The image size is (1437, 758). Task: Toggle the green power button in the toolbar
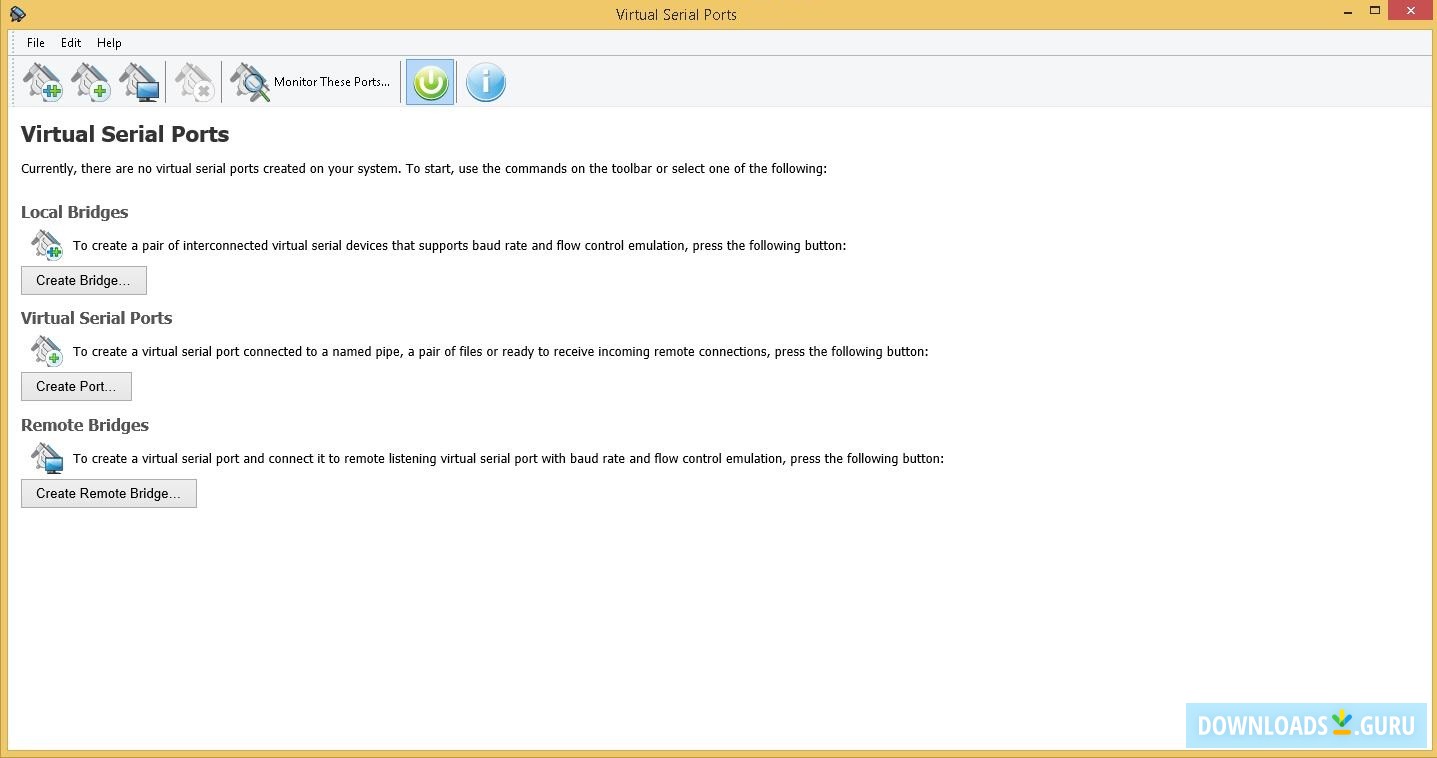pyautogui.click(x=430, y=82)
